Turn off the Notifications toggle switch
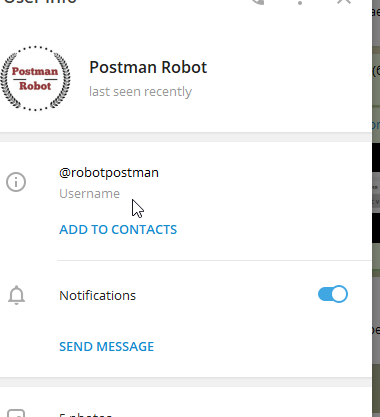Screen dimensions: 380x417 pos(333,294)
